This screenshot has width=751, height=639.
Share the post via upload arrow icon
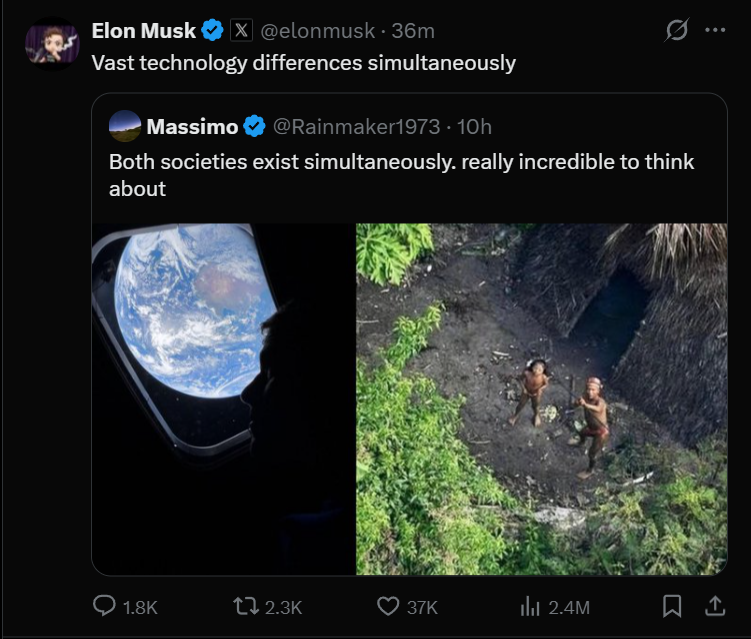(x=715, y=606)
